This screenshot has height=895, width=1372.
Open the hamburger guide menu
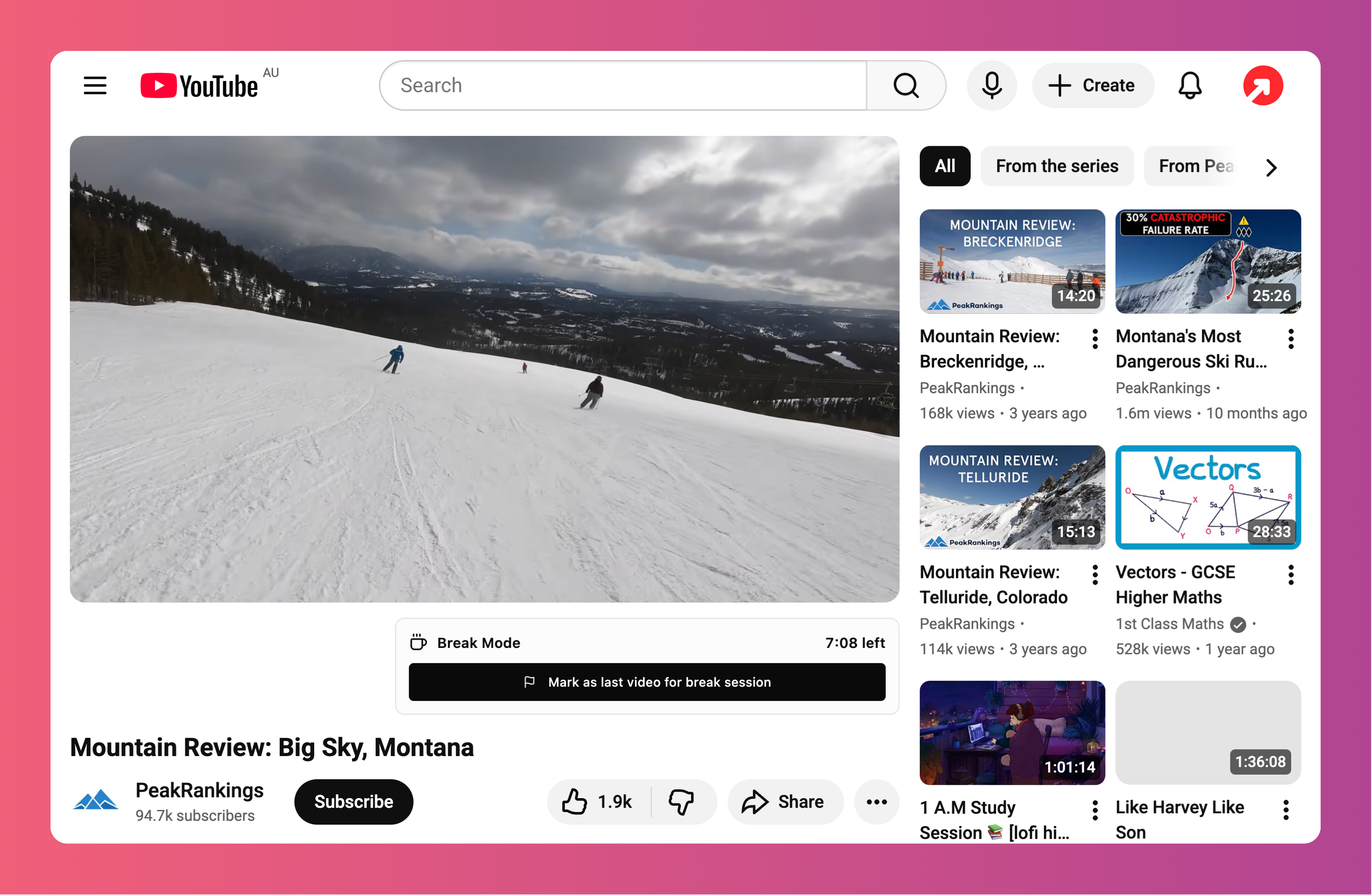click(95, 85)
